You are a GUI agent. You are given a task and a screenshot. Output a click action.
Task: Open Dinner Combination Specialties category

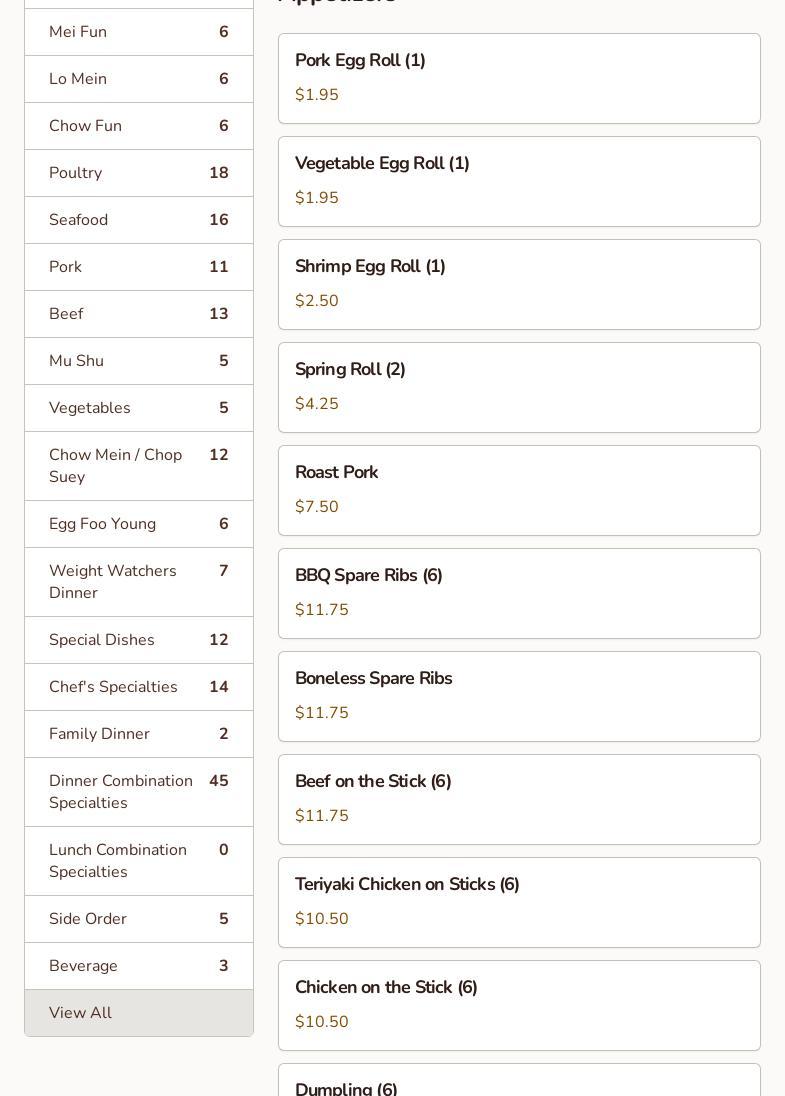138,792
